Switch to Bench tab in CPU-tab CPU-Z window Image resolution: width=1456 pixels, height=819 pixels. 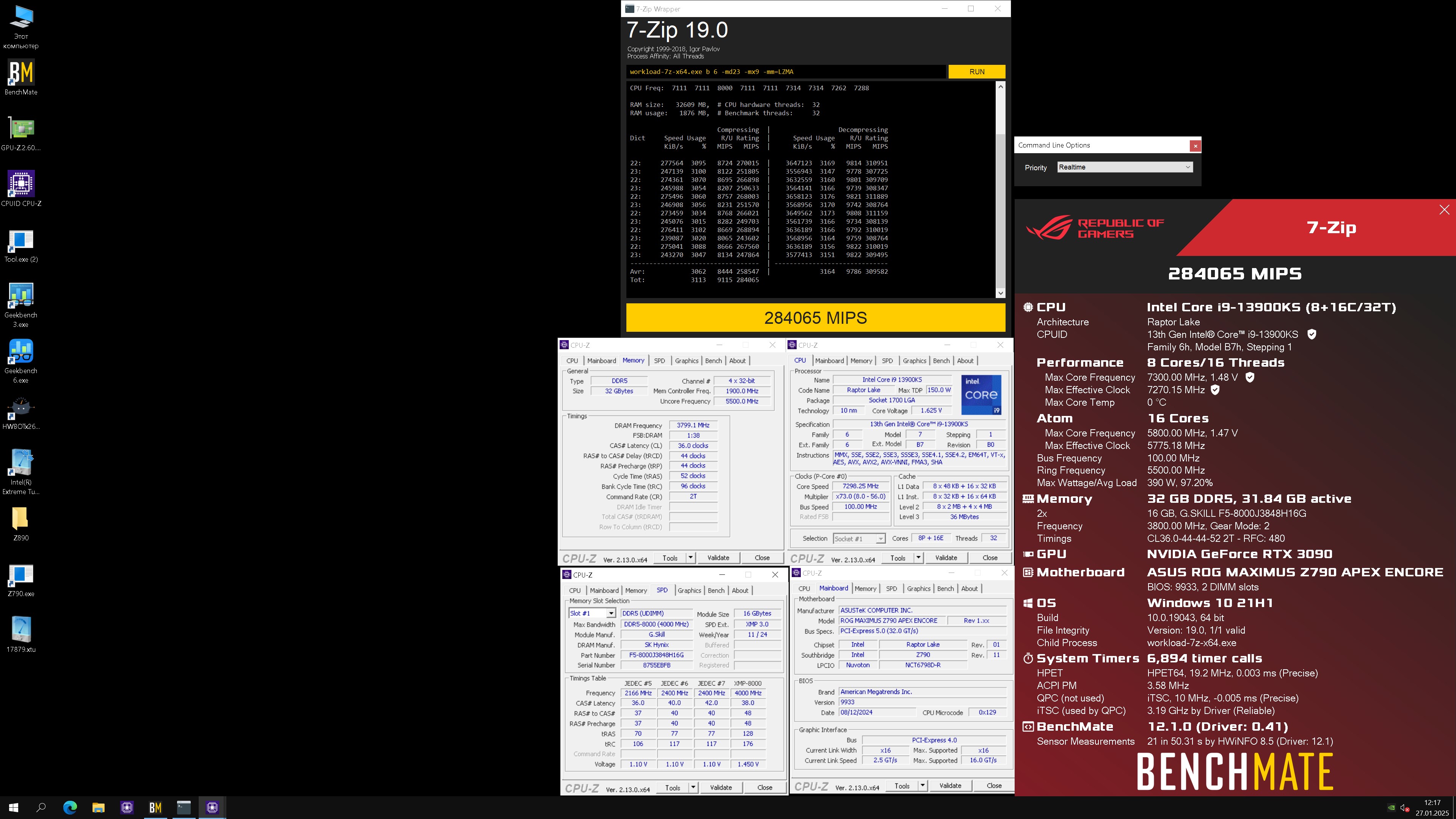pos(941,361)
